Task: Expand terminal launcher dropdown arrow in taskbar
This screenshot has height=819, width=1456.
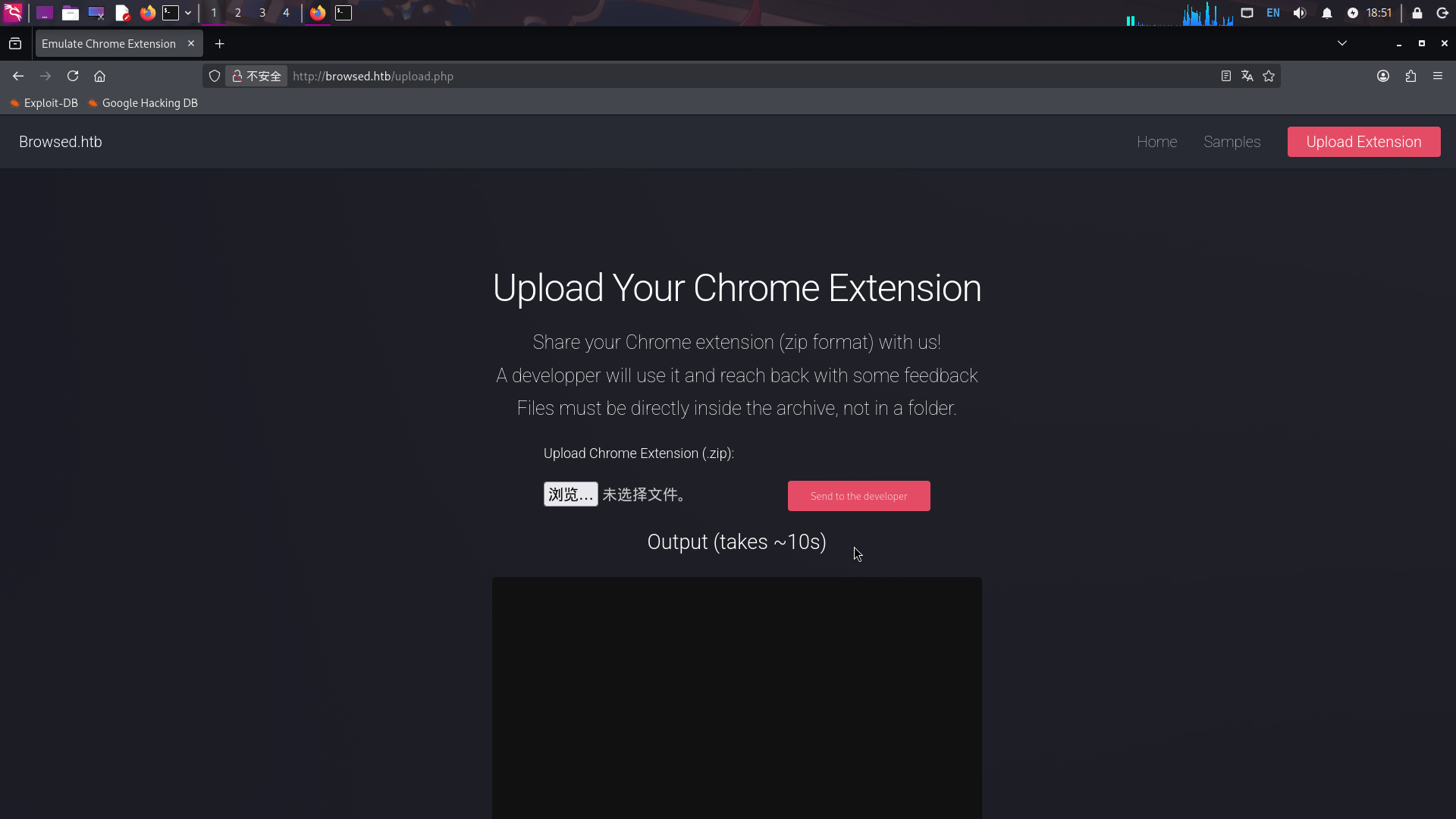Action: pyautogui.click(x=188, y=13)
